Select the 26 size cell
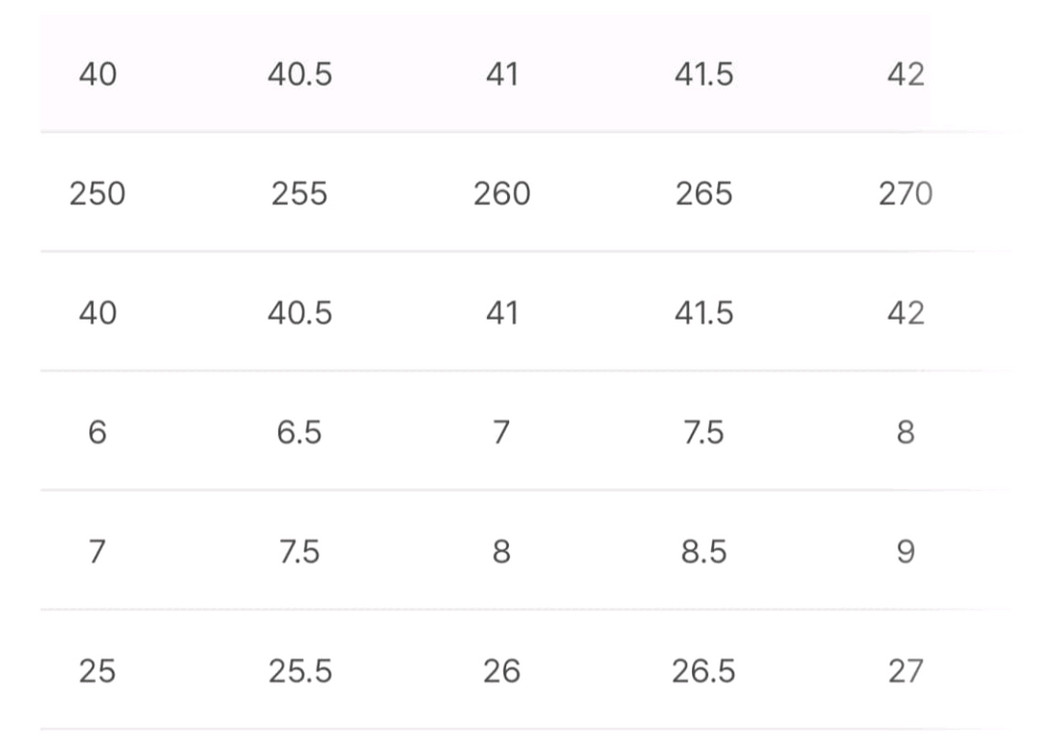This screenshot has height=750, width=1038. pos(501,671)
